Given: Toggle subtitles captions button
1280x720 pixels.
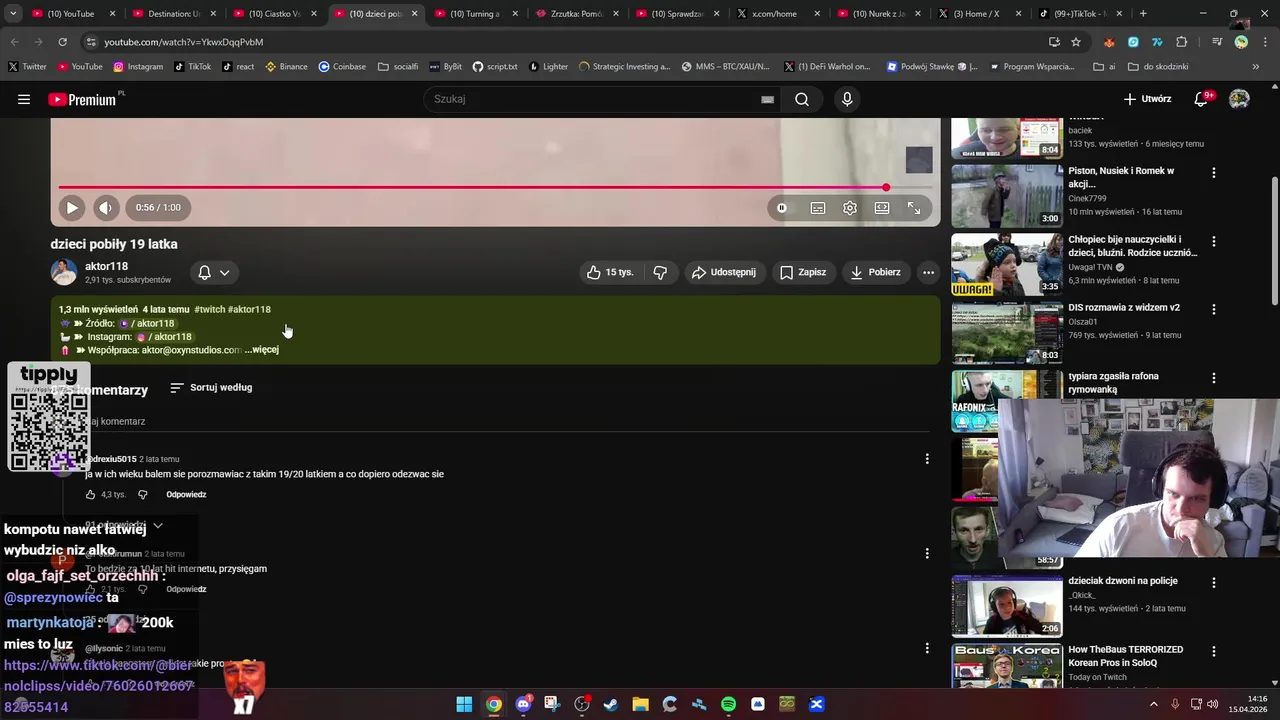Looking at the screenshot, I should (818, 208).
